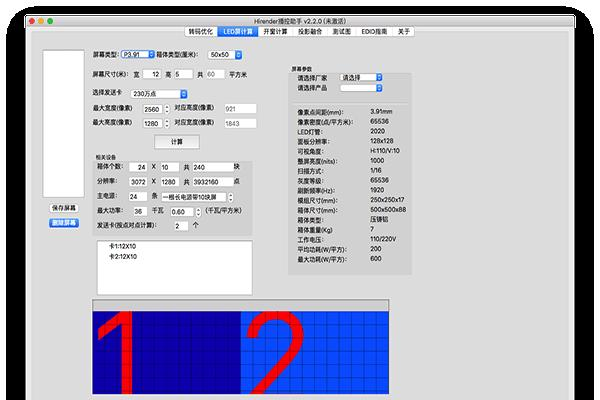The height and width of the screenshot is (400, 600).
Task: Open the 请选择产品 product dropdown
Action: click(361, 87)
